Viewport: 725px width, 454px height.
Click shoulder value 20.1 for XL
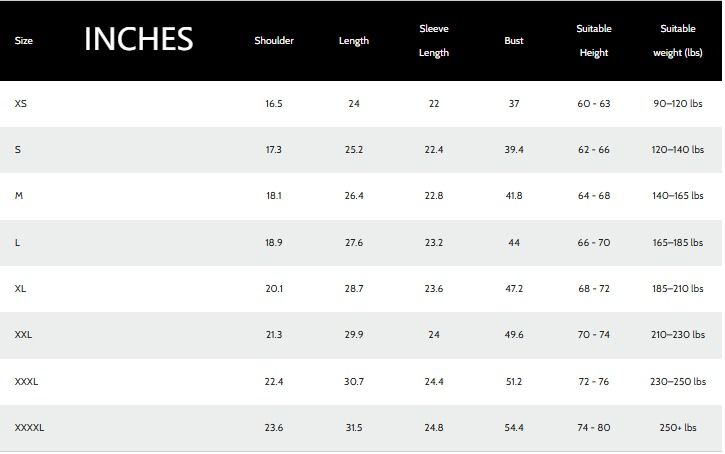pos(274,289)
